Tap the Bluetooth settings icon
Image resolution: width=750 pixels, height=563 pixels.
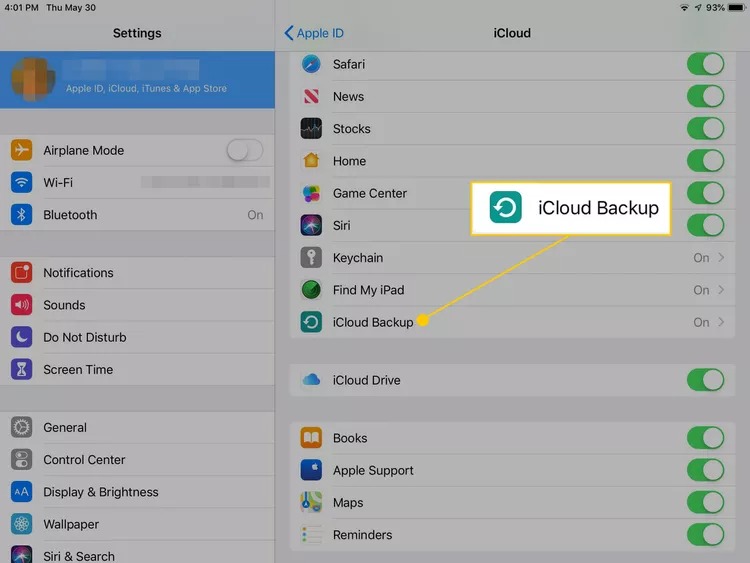pyautogui.click(x=22, y=215)
